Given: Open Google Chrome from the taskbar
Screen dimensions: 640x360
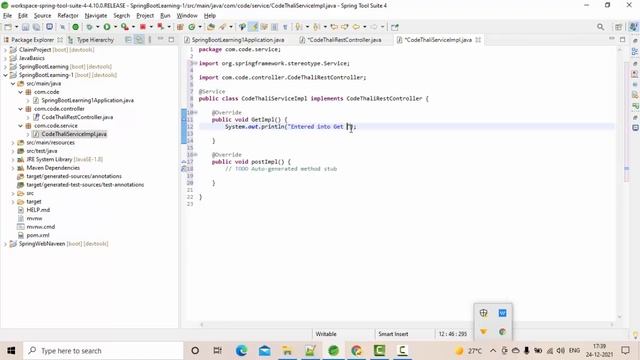Looking at the screenshot, I should click(356, 351).
